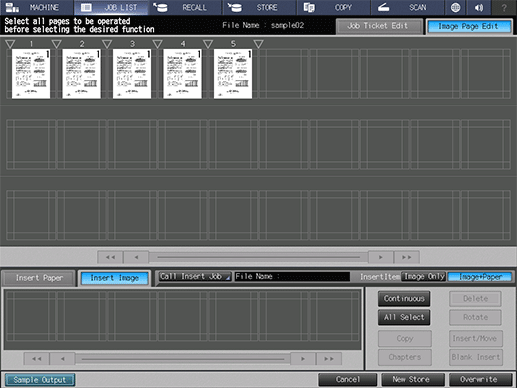Image resolution: width=517 pixels, height=388 pixels.
Task: Select page 3 thumbnail
Action: tap(132, 74)
